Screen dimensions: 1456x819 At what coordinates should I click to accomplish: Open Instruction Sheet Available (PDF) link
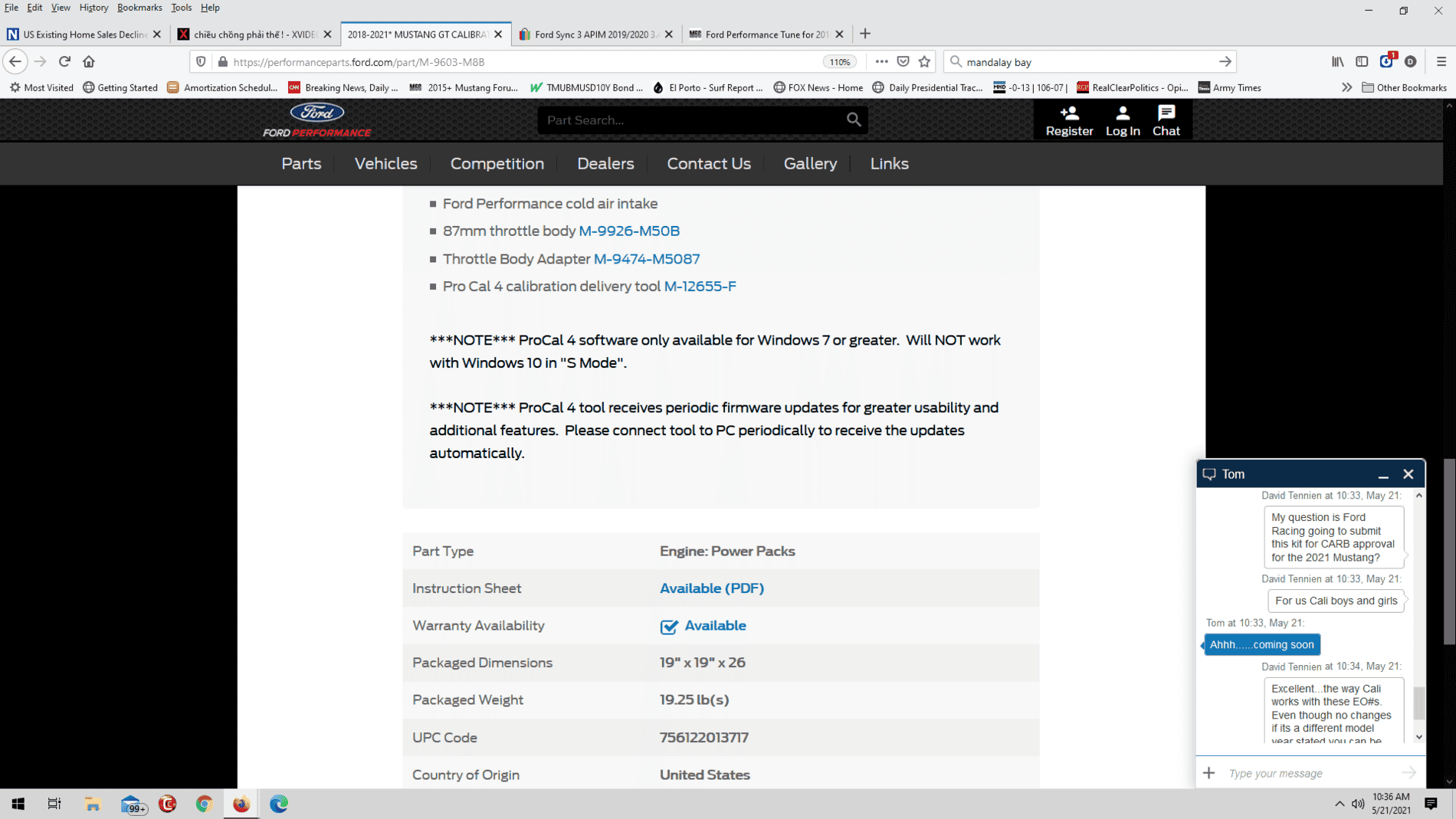click(711, 588)
